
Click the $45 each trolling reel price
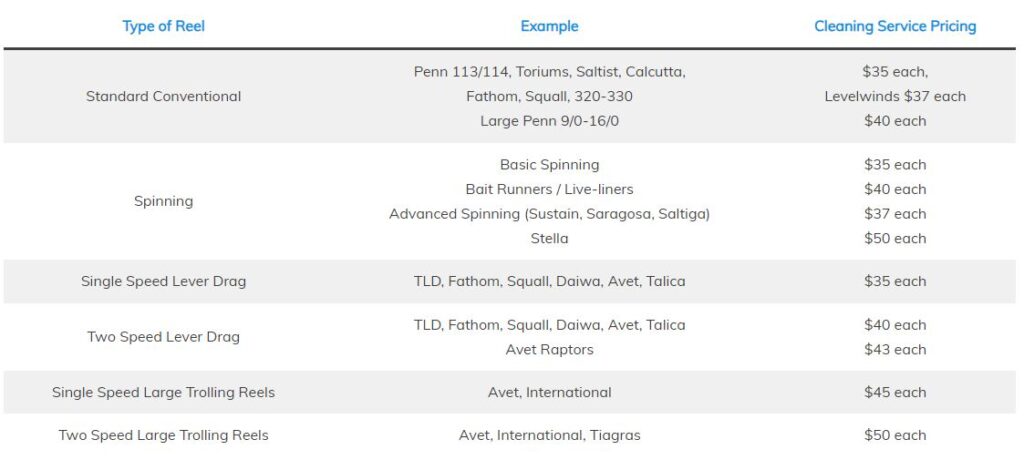tap(895, 392)
